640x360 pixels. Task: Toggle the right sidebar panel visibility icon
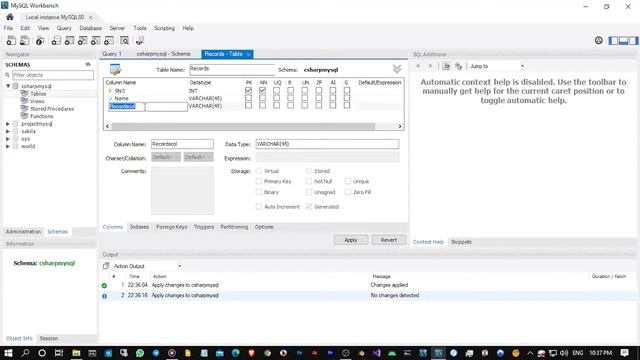[633, 40]
